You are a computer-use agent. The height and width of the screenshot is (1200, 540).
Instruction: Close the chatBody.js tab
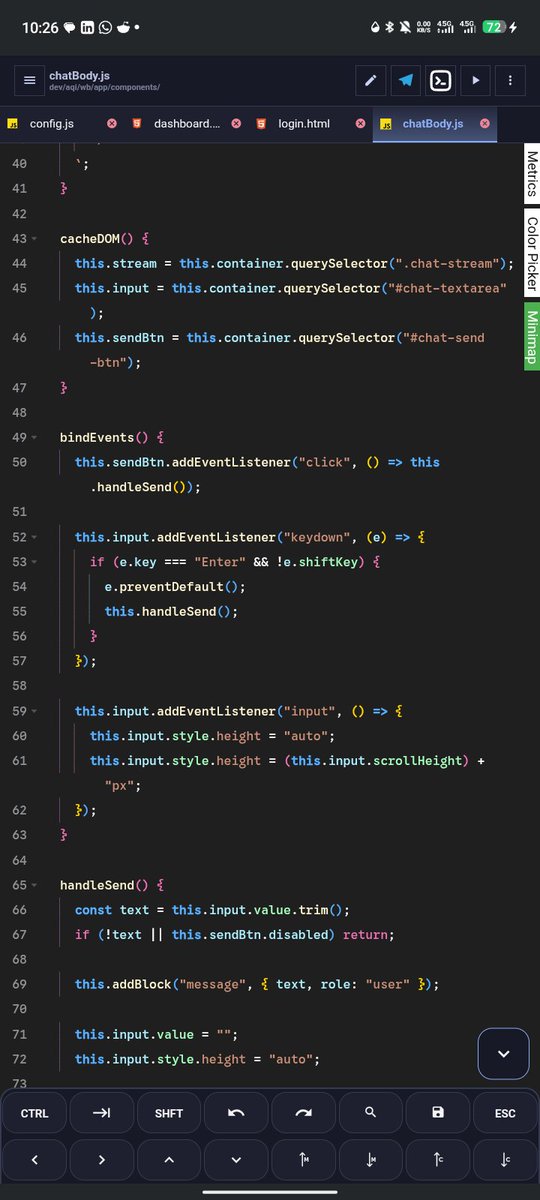point(485,124)
